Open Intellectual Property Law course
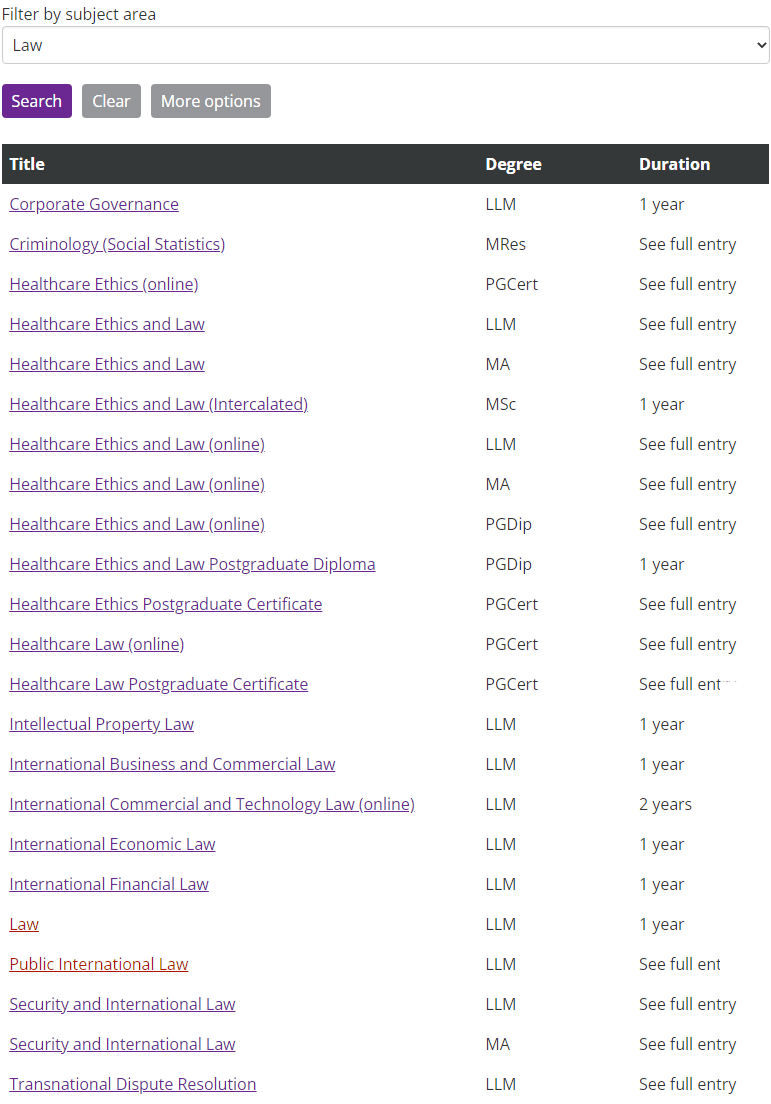Screen dimensions: 771x1104 (102, 724)
